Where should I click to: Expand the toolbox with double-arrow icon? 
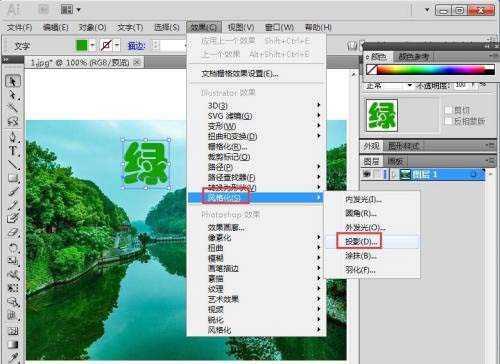point(5,60)
